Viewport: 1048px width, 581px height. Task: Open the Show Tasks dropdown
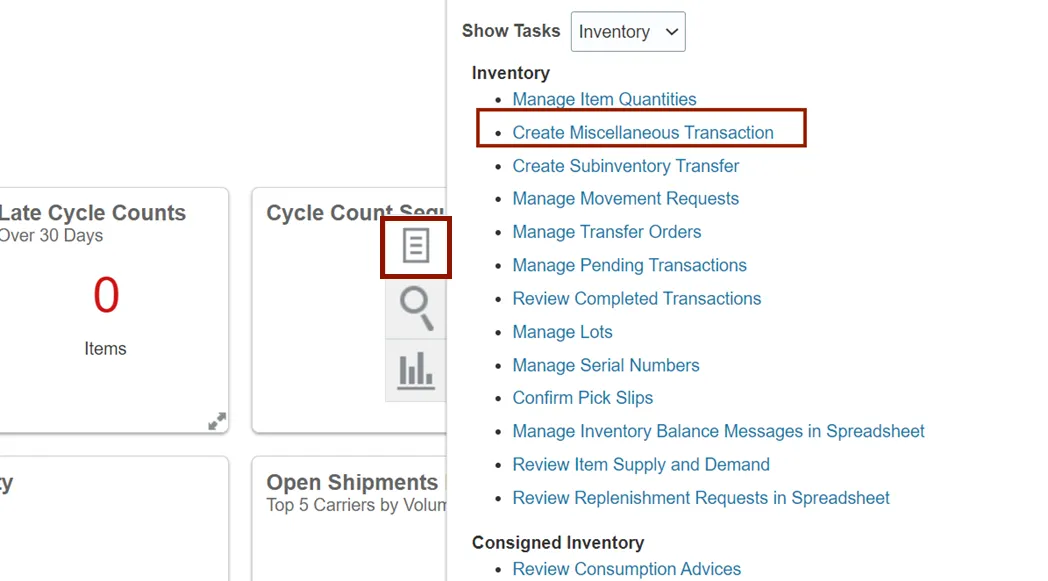628,32
